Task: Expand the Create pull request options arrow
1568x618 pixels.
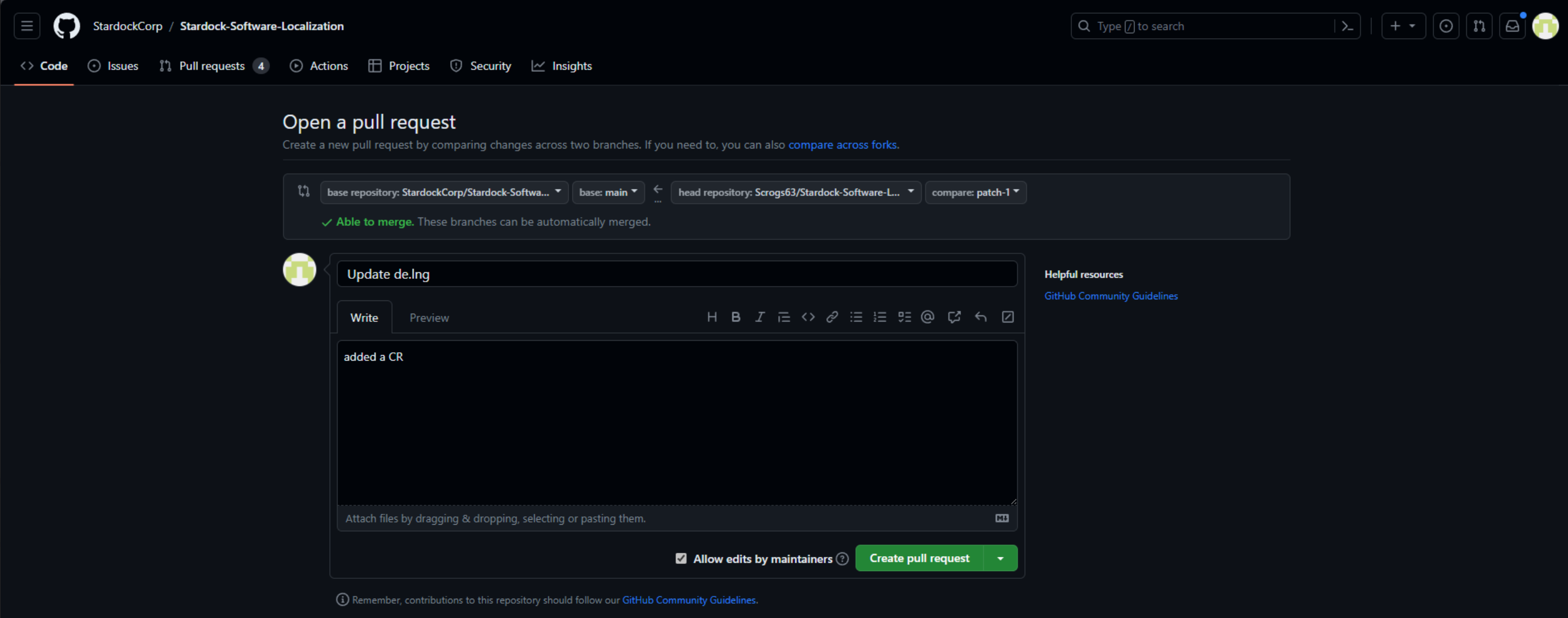Action: 1000,558
